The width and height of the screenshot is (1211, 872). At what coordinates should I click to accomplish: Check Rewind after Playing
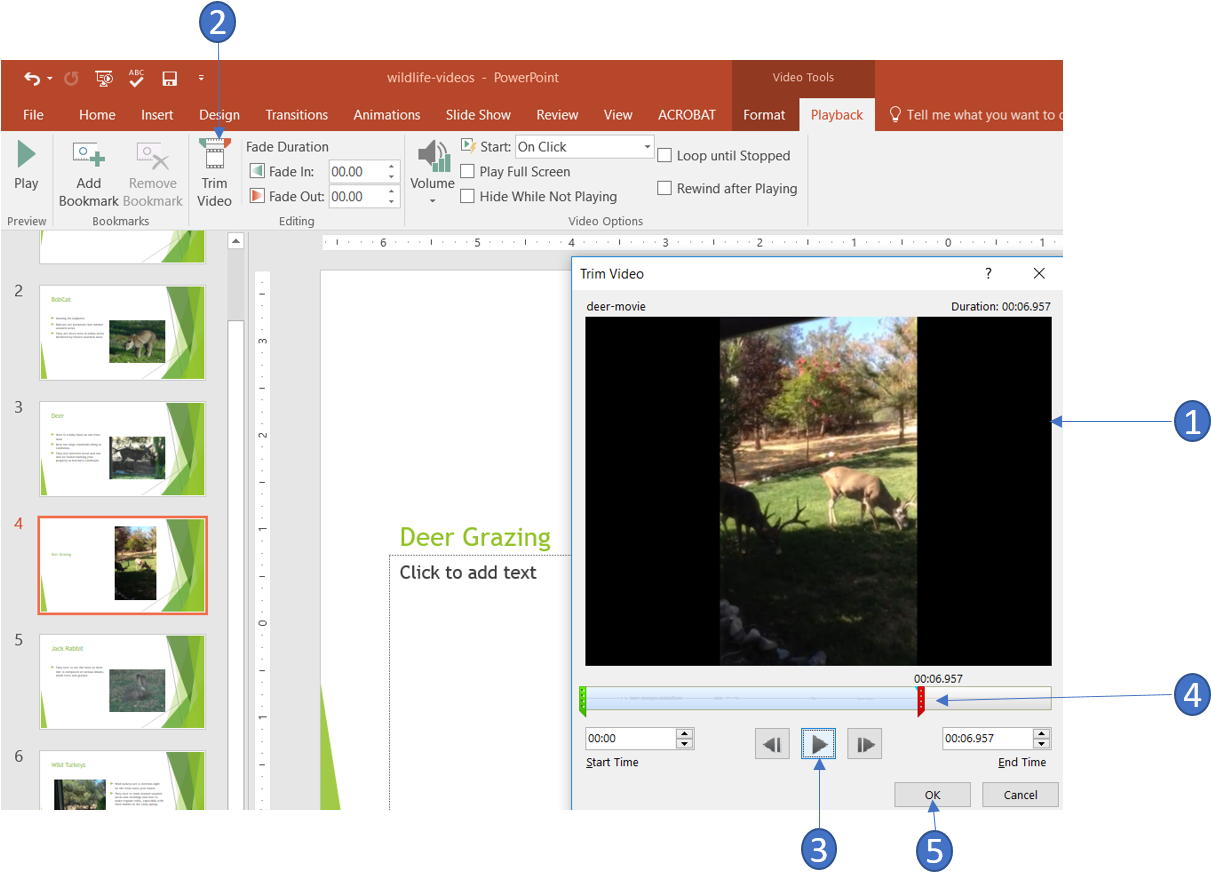pyautogui.click(x=664, y=188)
